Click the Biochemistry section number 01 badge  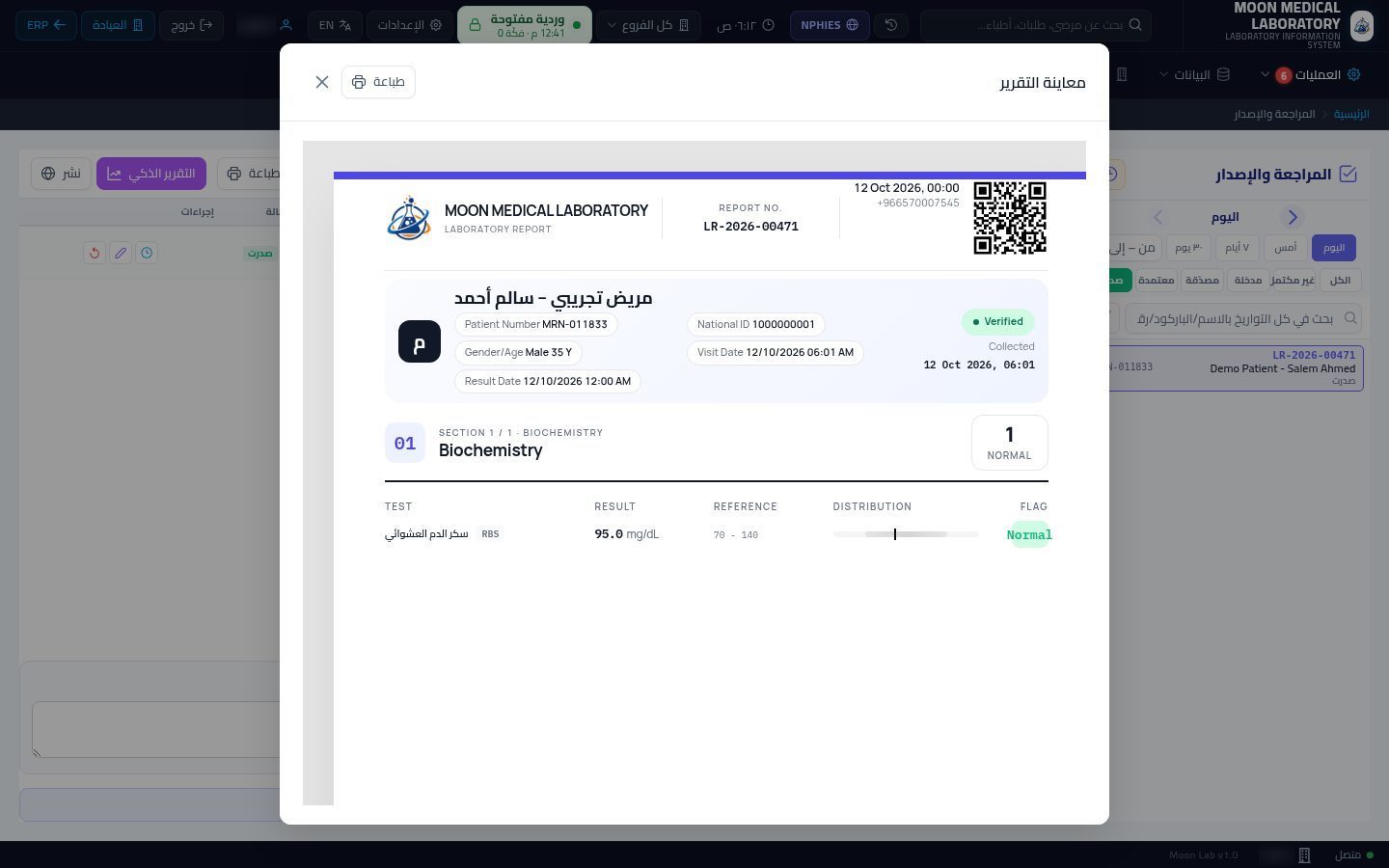(405, 443)
